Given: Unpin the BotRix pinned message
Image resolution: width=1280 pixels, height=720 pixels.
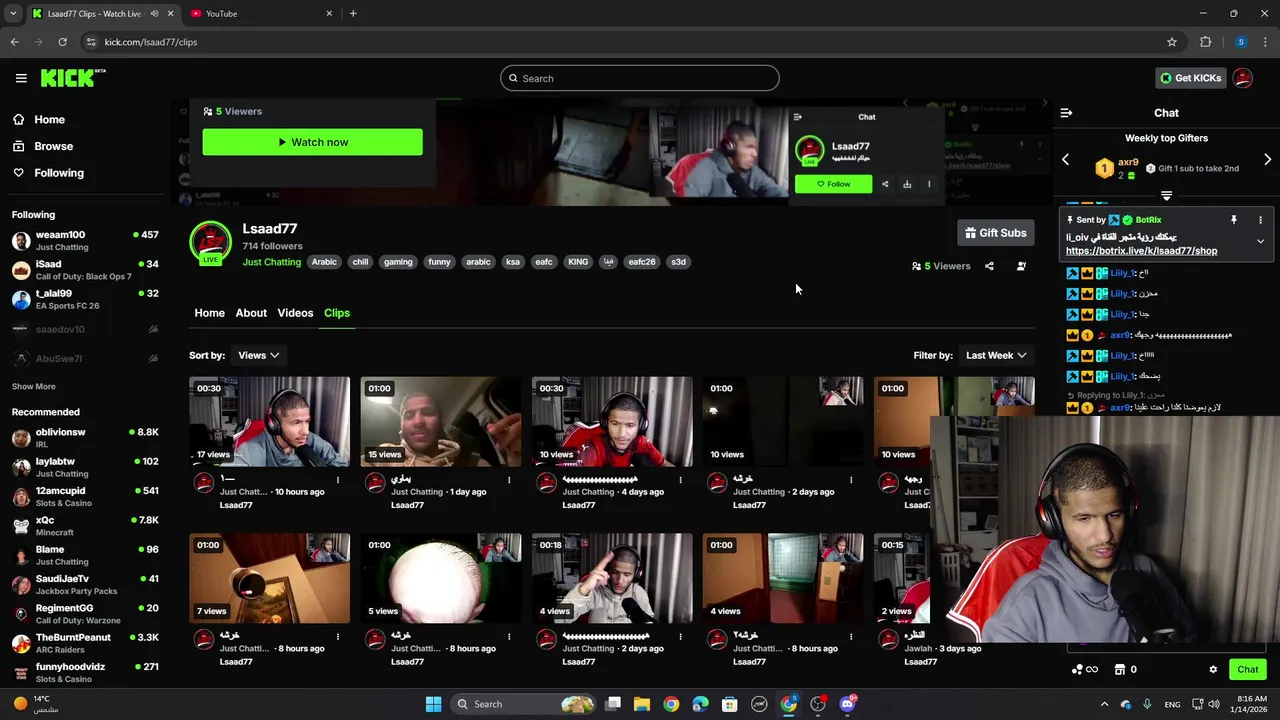Looking at the screenshot, I should (x=1234, y=220).
